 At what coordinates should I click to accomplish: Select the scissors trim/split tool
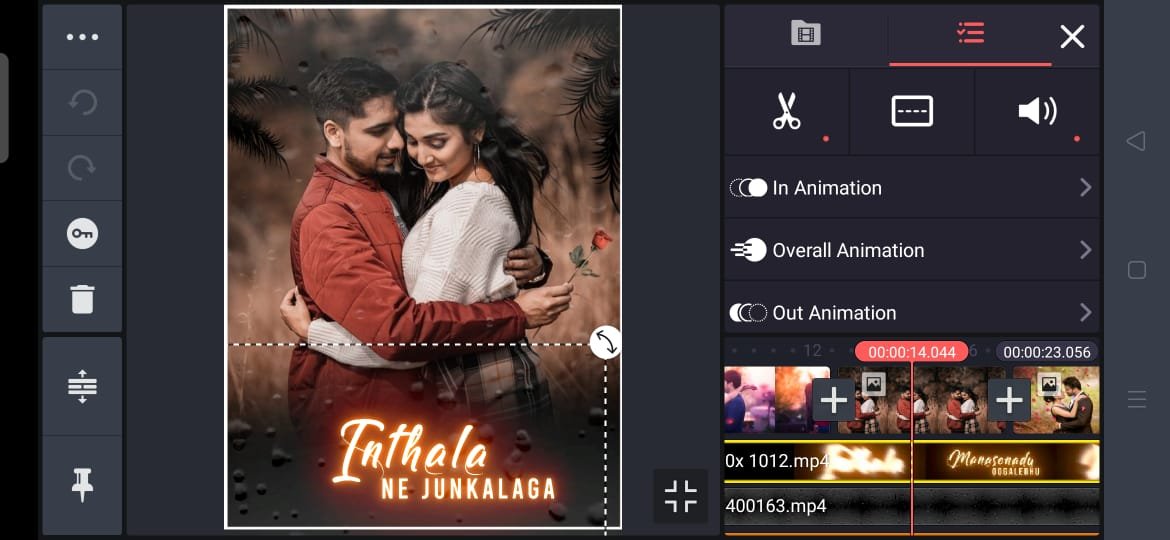(786, 112)
